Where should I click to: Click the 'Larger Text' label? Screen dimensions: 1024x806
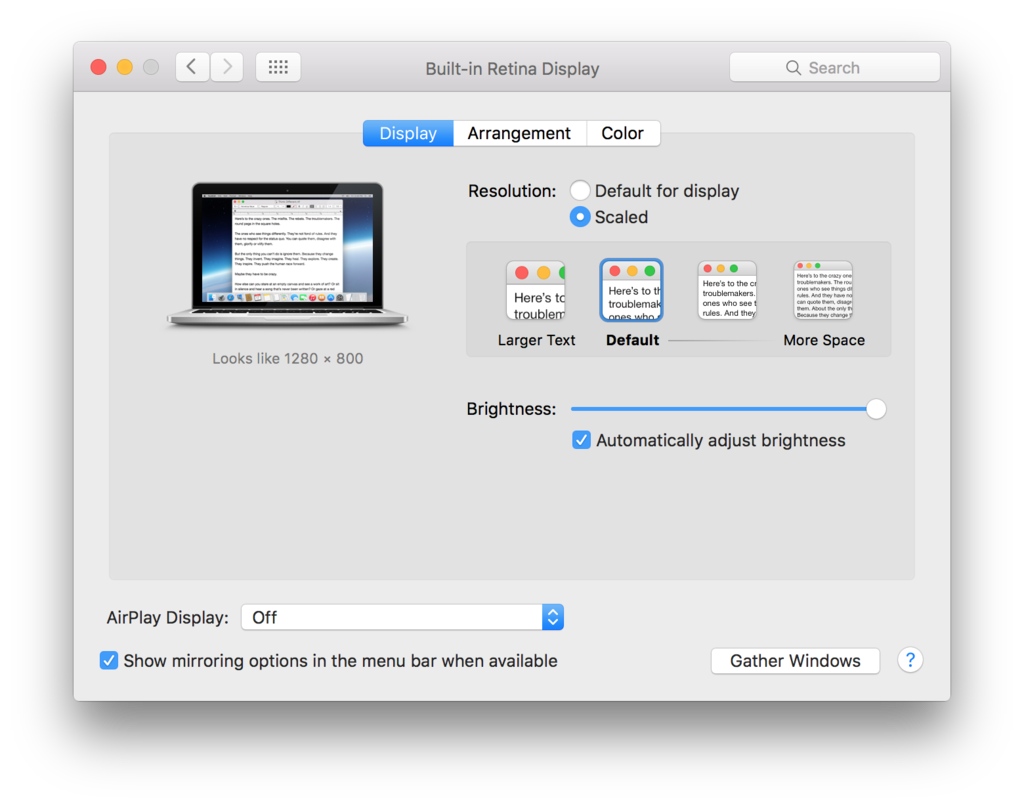[x=536, y=340]
